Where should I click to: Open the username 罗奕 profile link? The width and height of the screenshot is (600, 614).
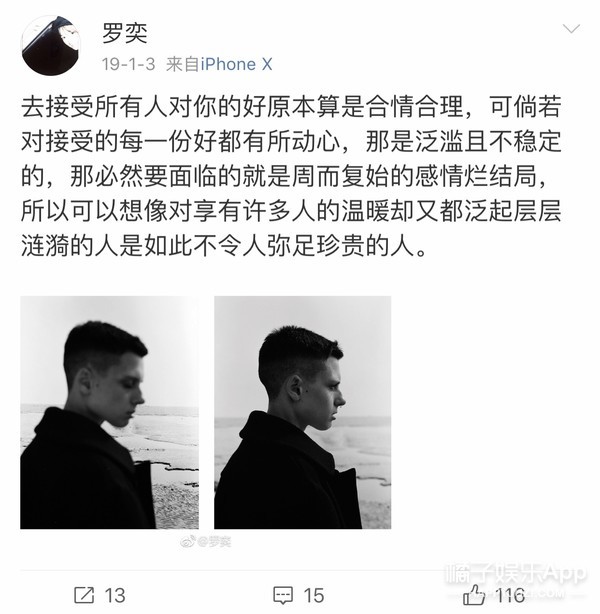125,33
